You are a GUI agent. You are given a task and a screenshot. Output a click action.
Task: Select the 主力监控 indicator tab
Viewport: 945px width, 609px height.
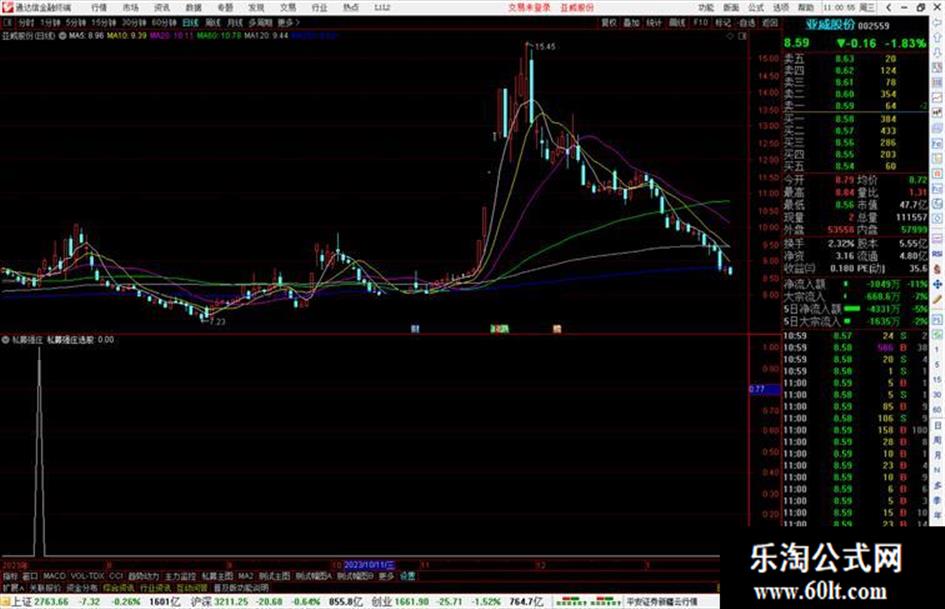point(180,576)
